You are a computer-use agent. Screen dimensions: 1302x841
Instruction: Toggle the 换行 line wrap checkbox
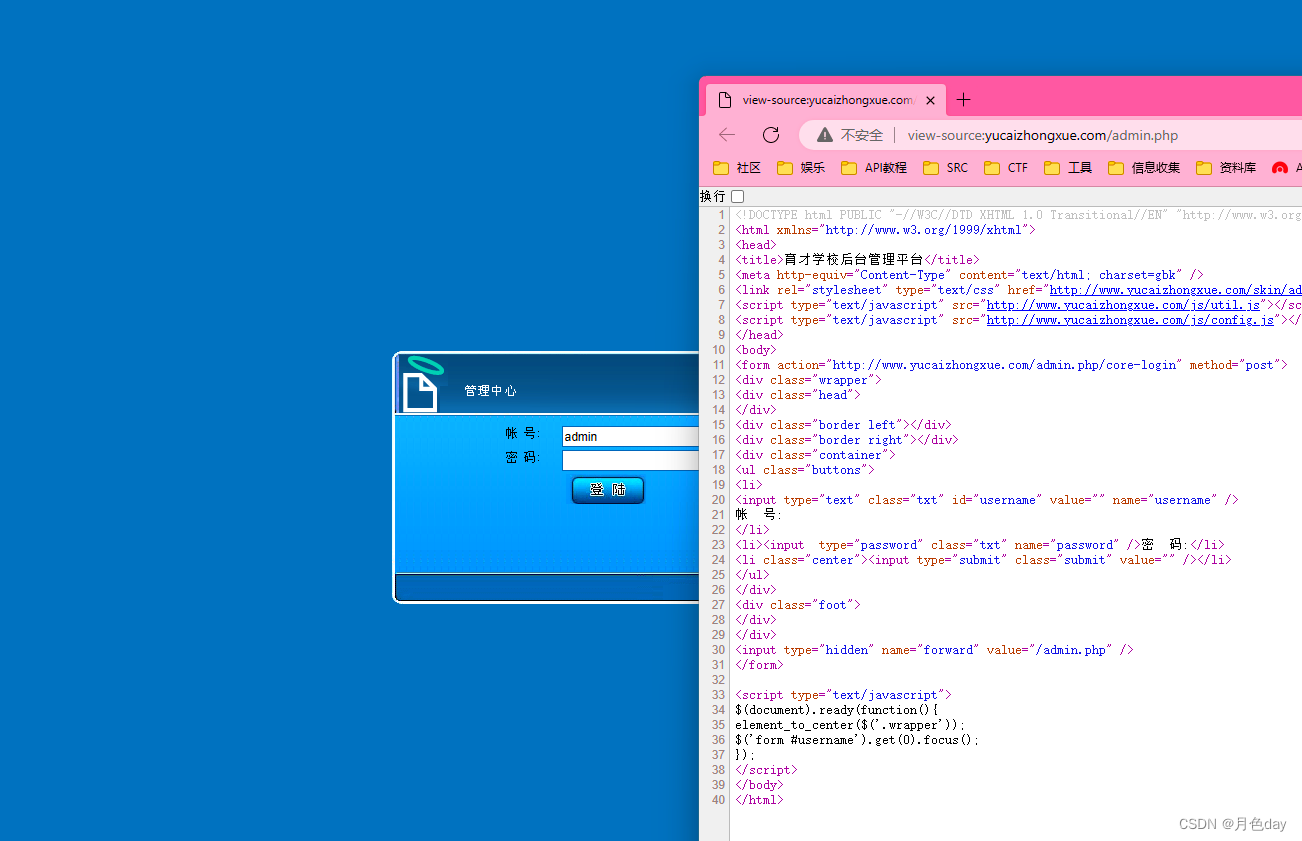point(737,196)
